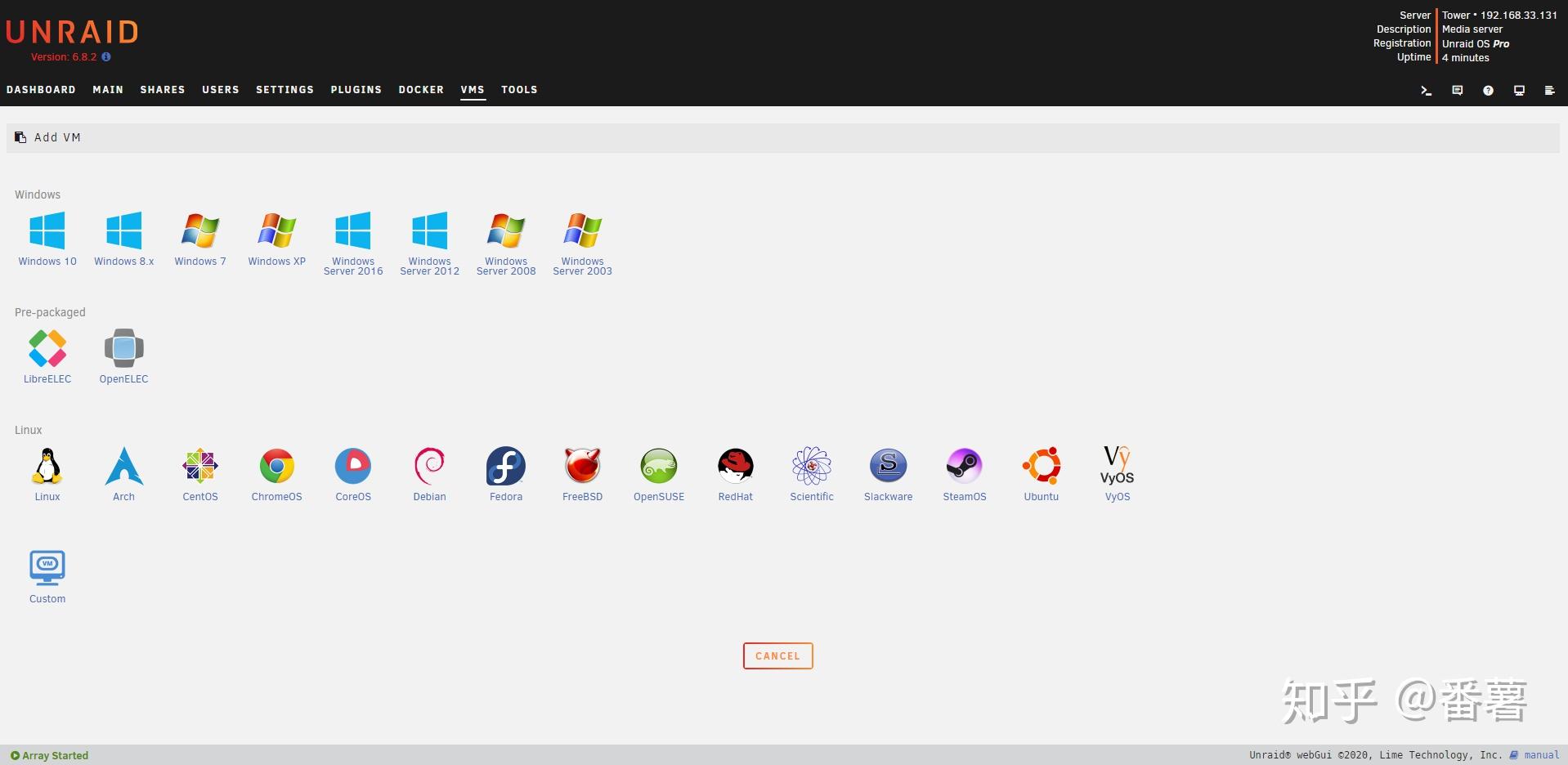
Task: Select the Windows 10 VM template
Action: pyautogui.click(x=47, y=238)
